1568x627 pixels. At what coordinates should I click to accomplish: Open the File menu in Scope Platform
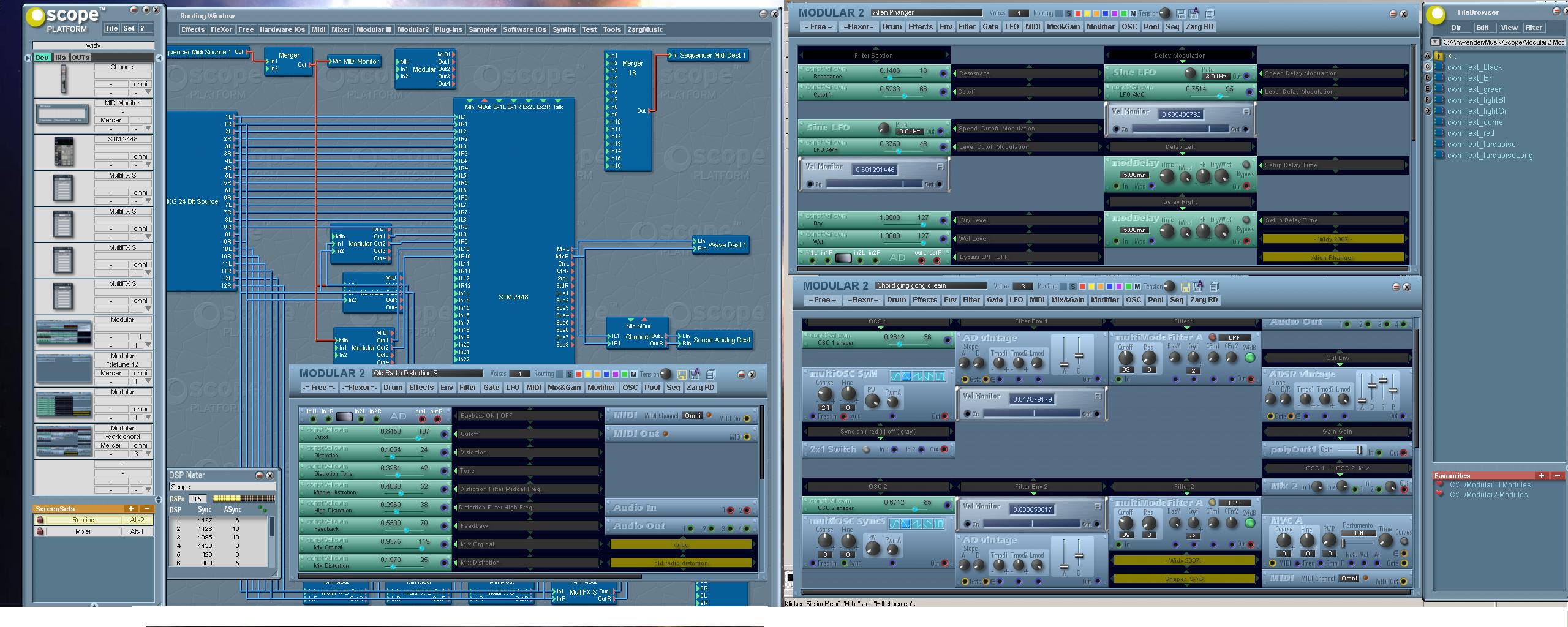coord(111,28)
